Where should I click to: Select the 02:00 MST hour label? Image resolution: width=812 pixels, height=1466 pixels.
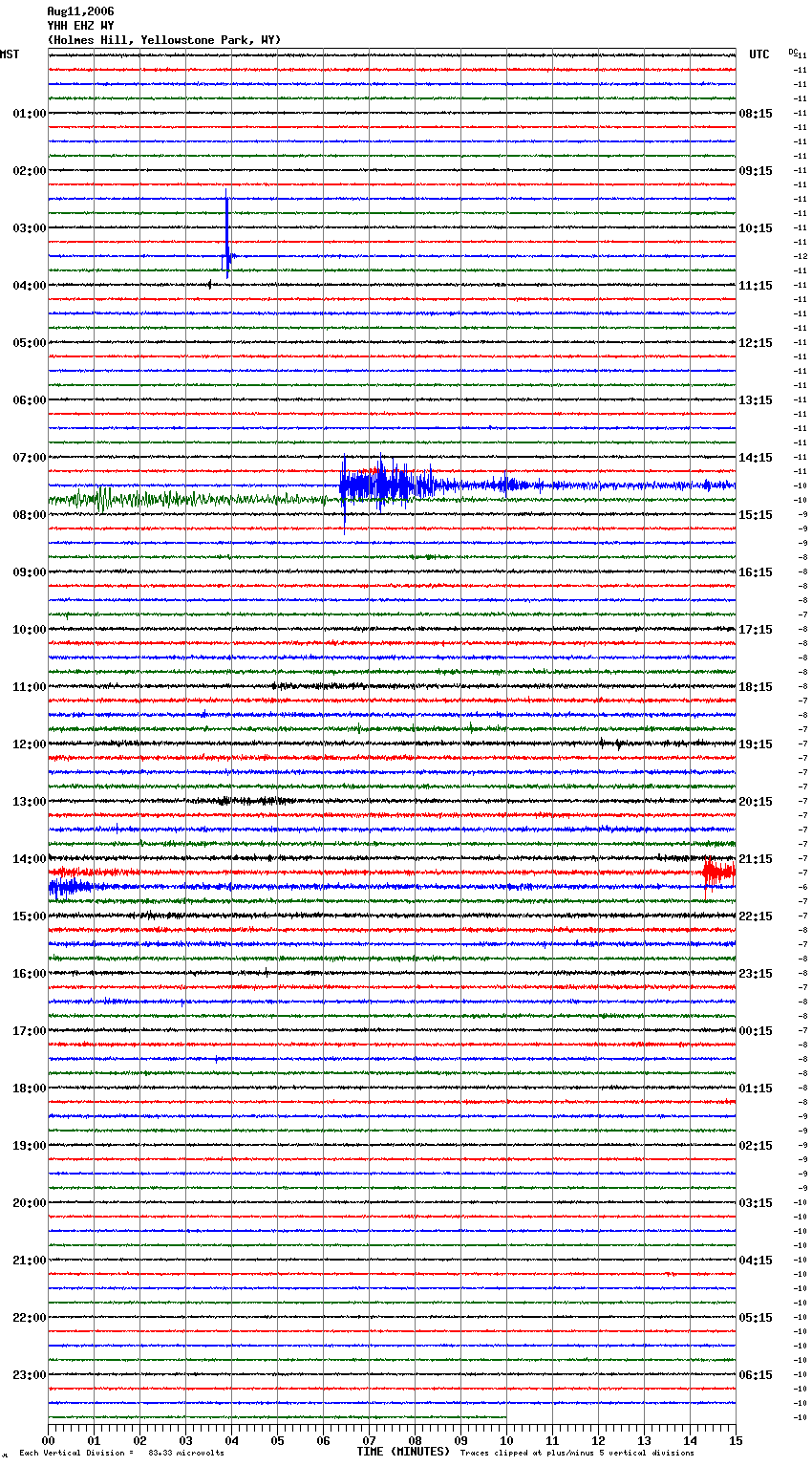30,171
